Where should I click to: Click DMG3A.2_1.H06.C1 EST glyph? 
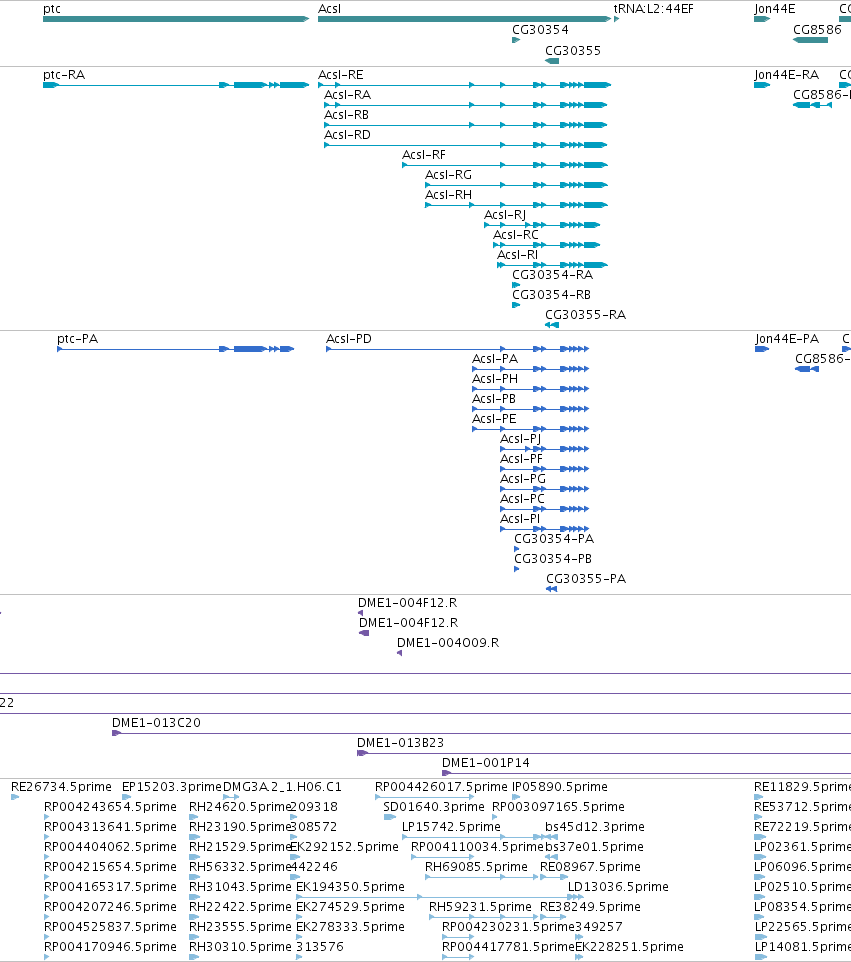click(231, 797)
